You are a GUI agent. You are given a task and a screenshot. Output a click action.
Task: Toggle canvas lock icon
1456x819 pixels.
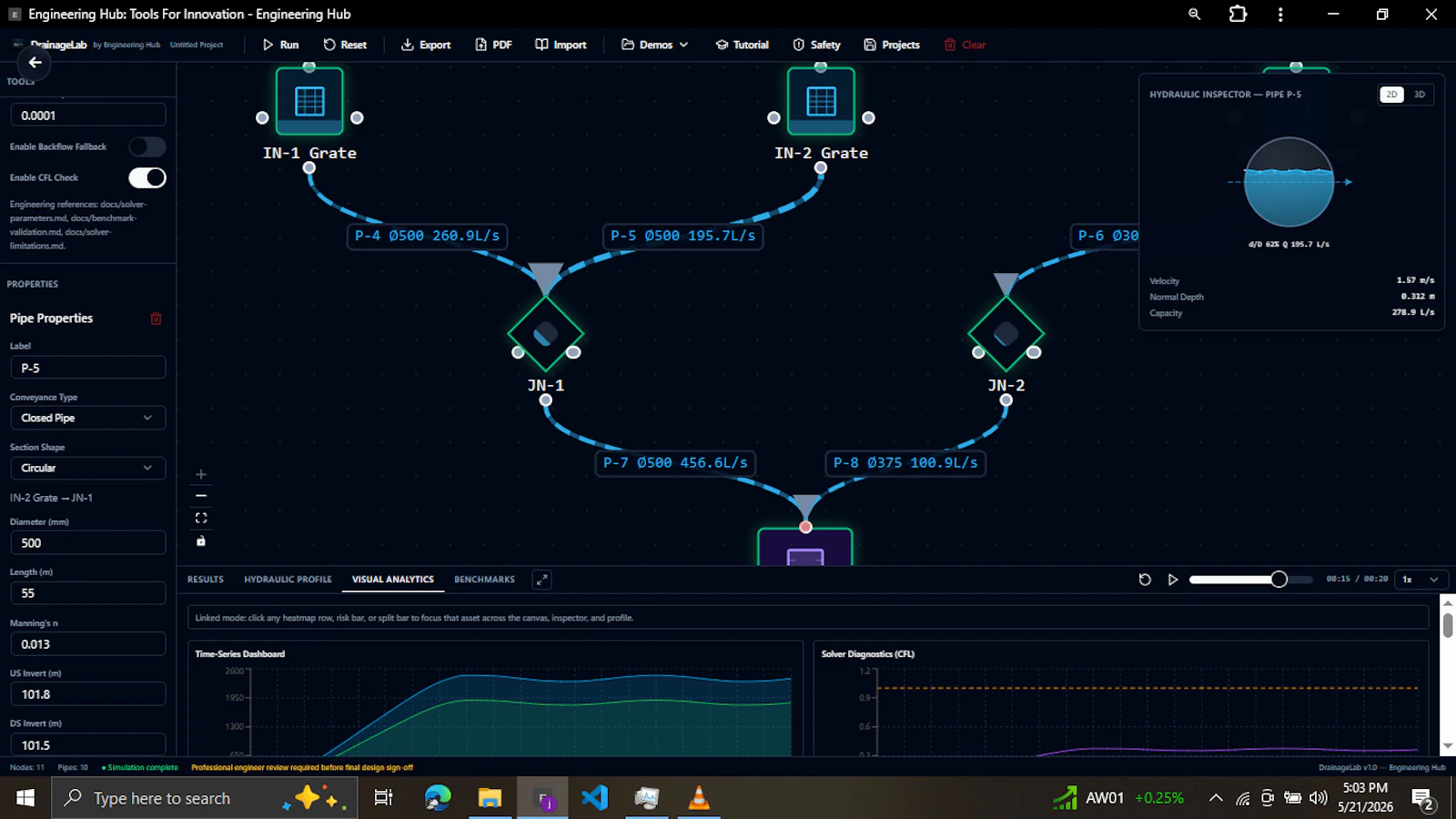click(x=201, y=541)
